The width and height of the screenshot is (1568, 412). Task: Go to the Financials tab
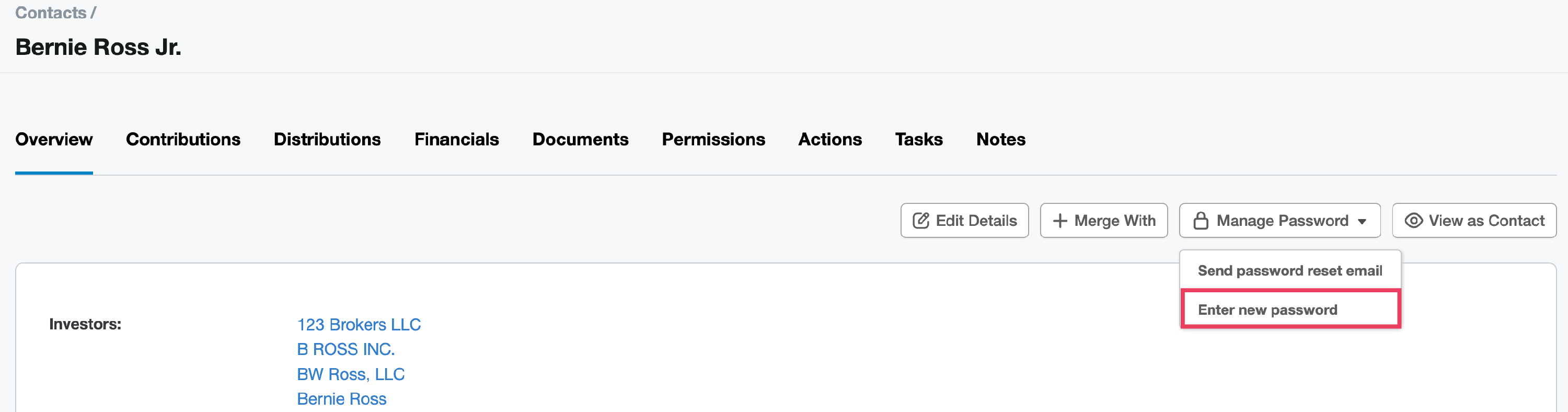tap(456, 140)
